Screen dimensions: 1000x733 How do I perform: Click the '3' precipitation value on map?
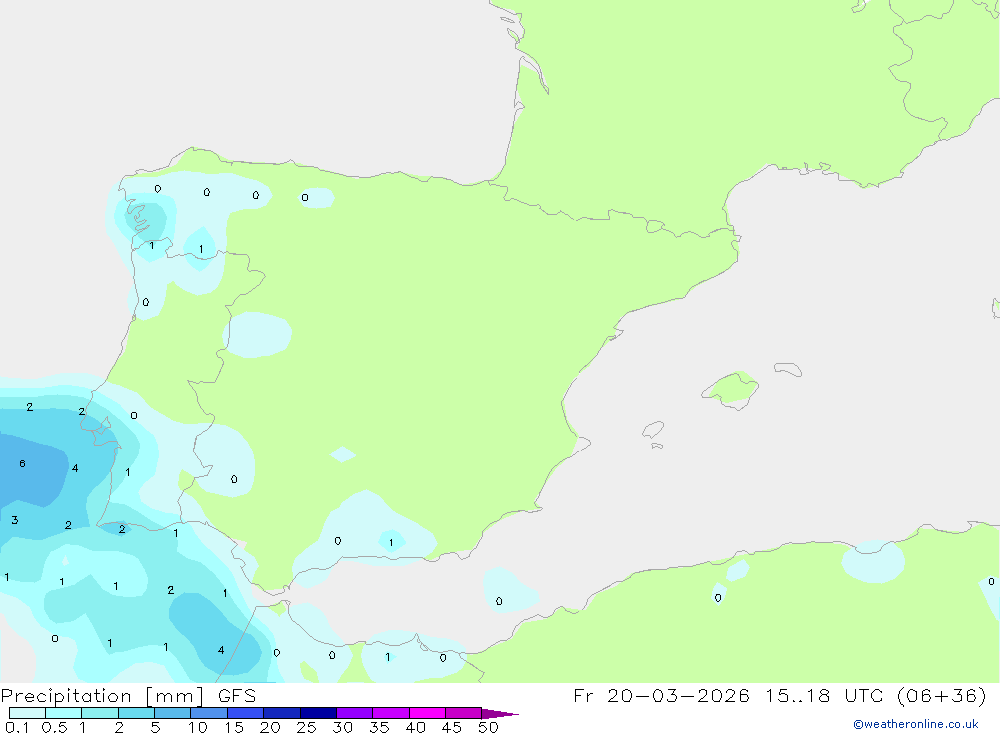coord(15,520)
